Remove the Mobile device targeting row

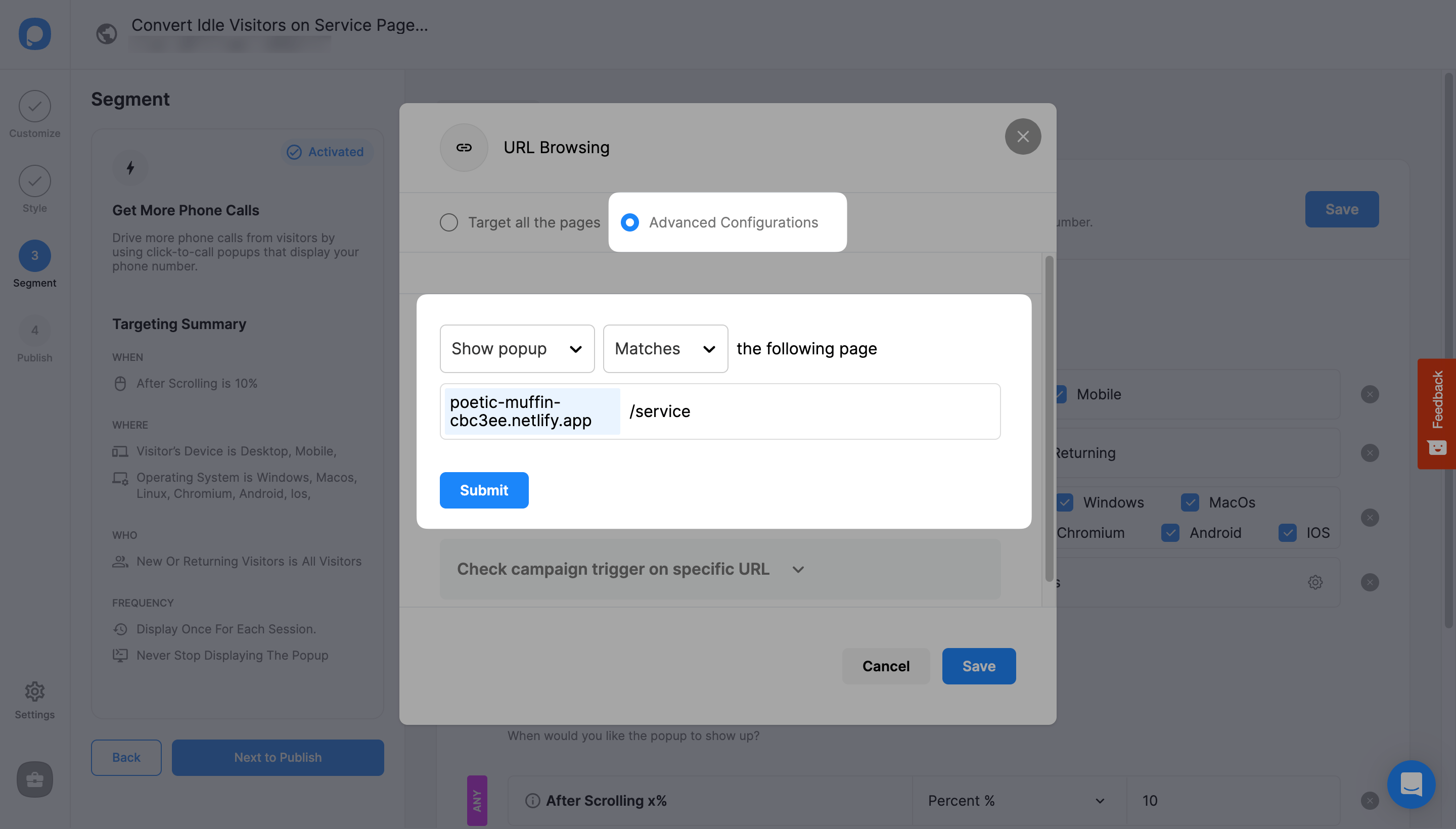1370,394
